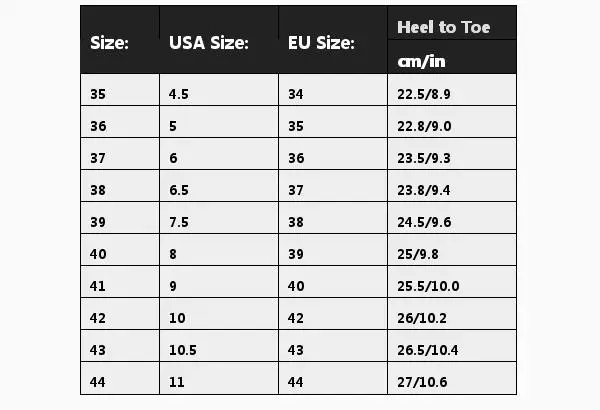The height and width of the screenshot is (410, 600).
Task: Click the 24.5/9.6 measurement cell
Action: point(425,222)
